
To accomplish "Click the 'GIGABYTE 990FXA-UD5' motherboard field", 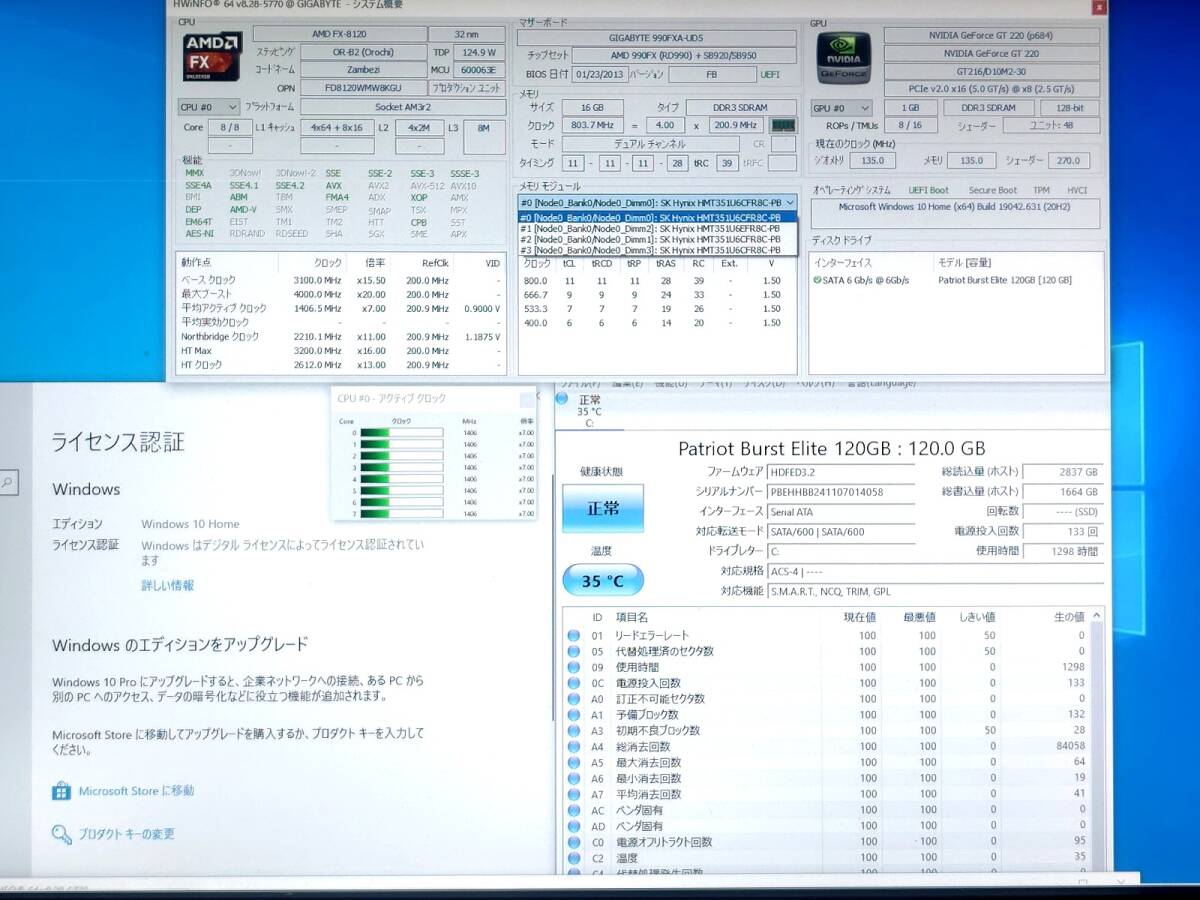I will pyautogui.click(x=656, y=38).
